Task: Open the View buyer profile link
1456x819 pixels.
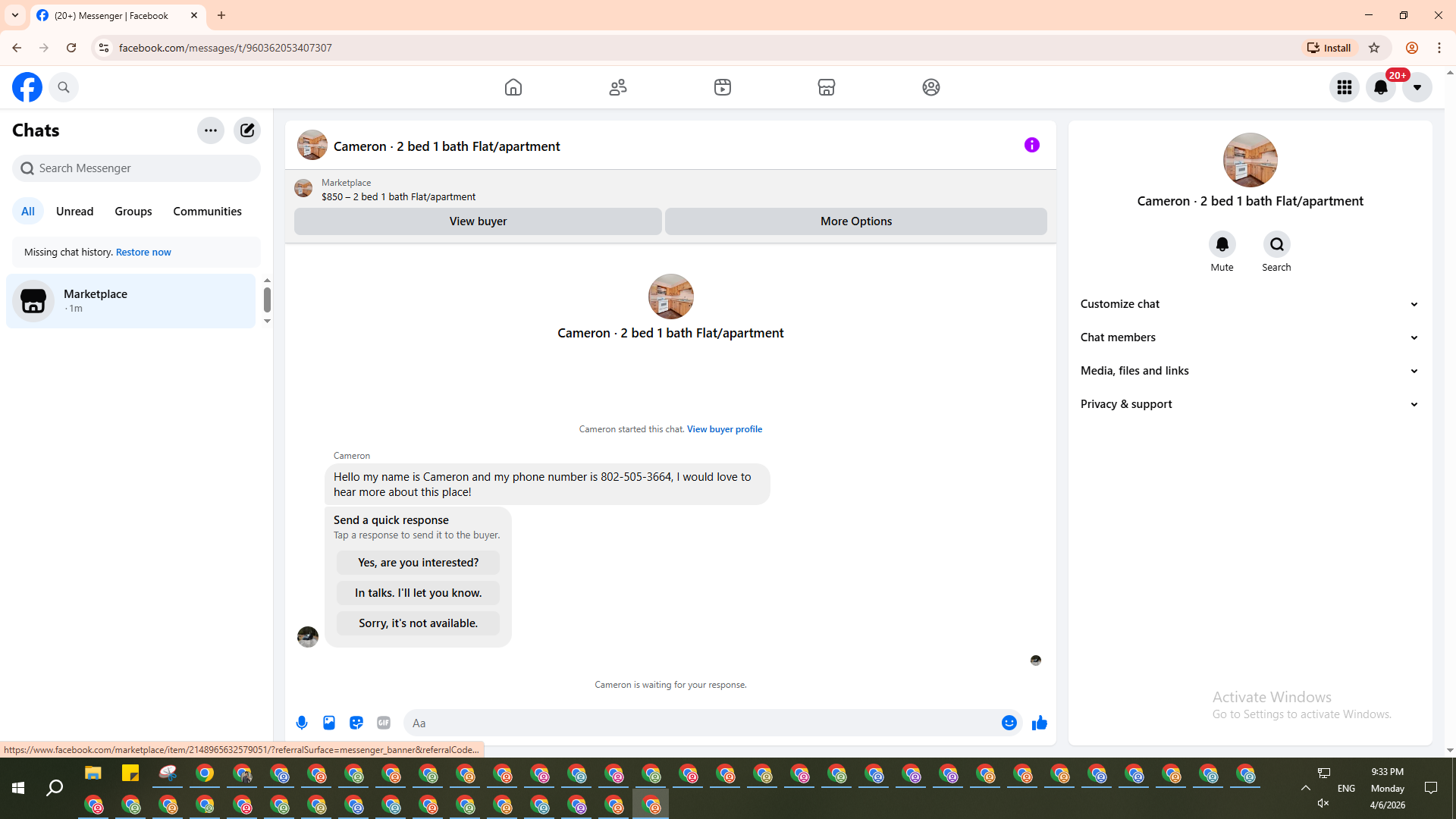Action: click(x=724, y=429)
